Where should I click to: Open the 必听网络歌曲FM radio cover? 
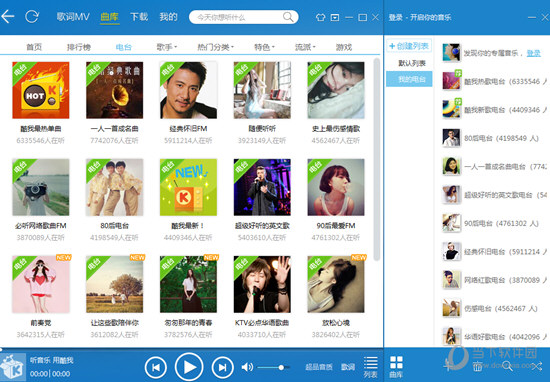[x=41, y=187]
